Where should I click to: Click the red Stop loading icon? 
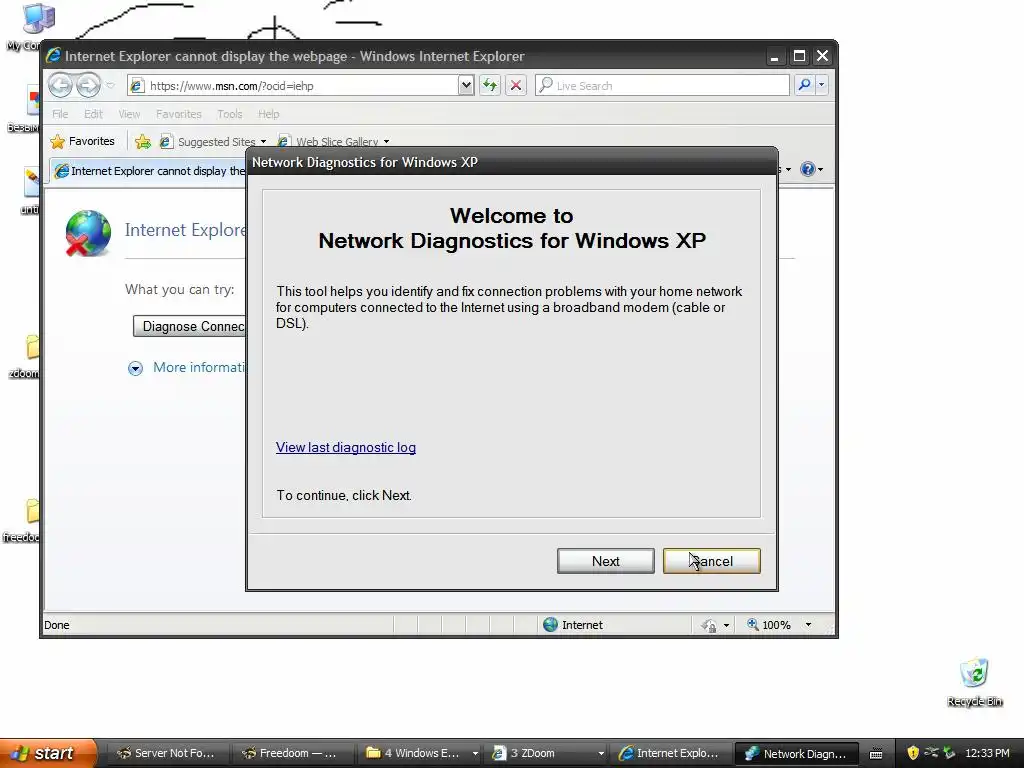[516, 86]
